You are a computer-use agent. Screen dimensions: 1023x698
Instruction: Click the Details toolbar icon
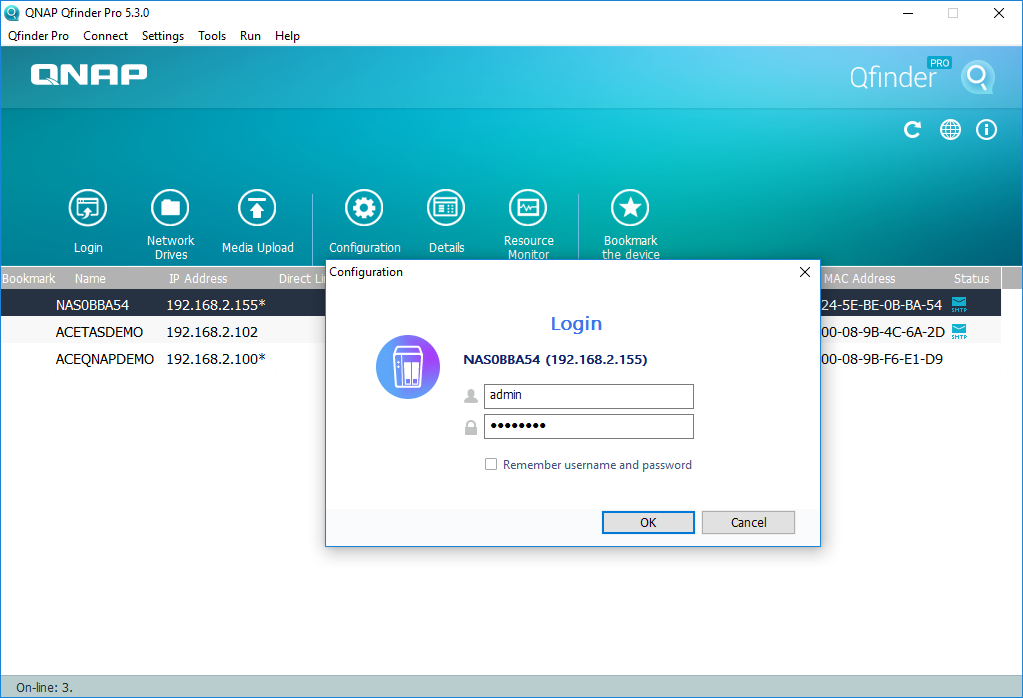pos(446,208)
